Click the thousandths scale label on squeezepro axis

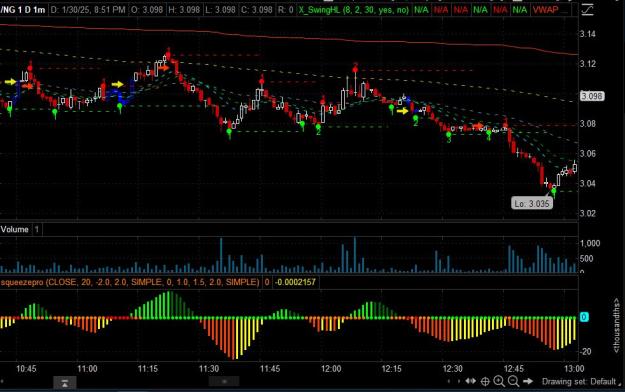(x=616, y=325)
